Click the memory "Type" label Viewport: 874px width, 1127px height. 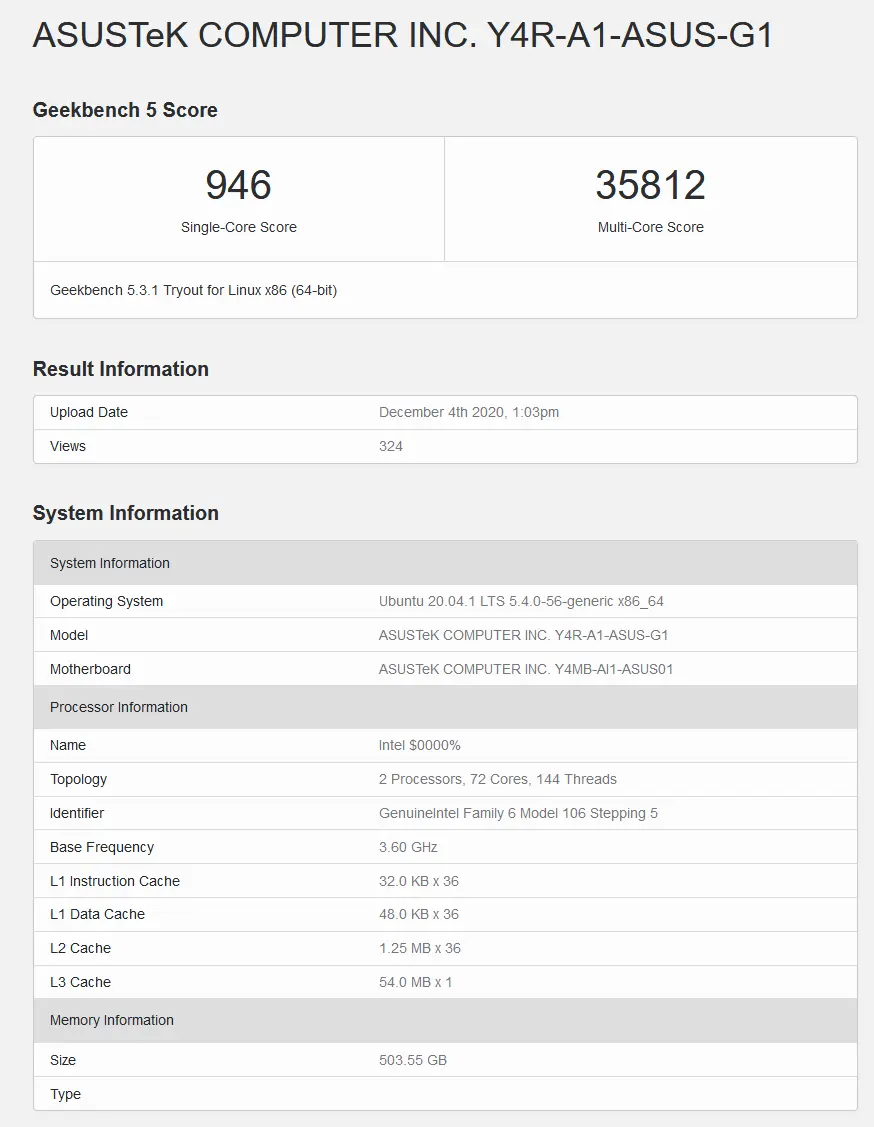tap(65, 1095)
